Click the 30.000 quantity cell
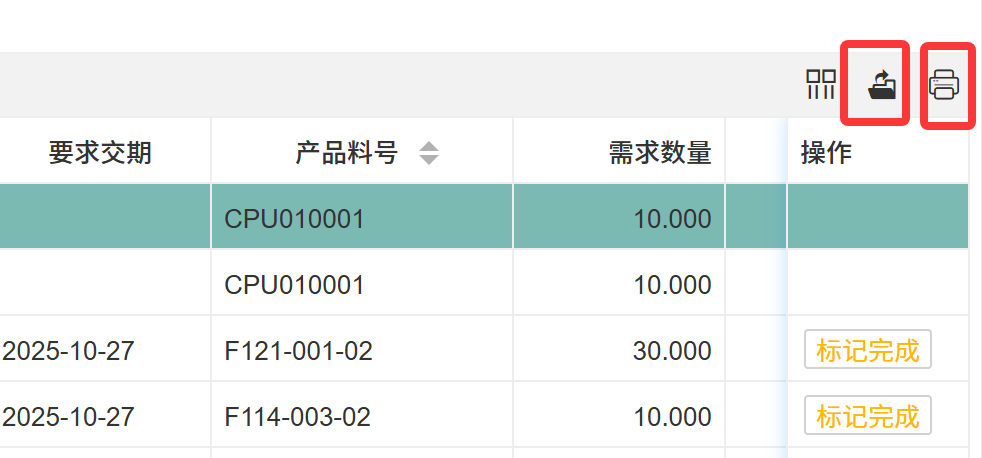The height and width of the screenshot is (458, 982). (672, 351)
